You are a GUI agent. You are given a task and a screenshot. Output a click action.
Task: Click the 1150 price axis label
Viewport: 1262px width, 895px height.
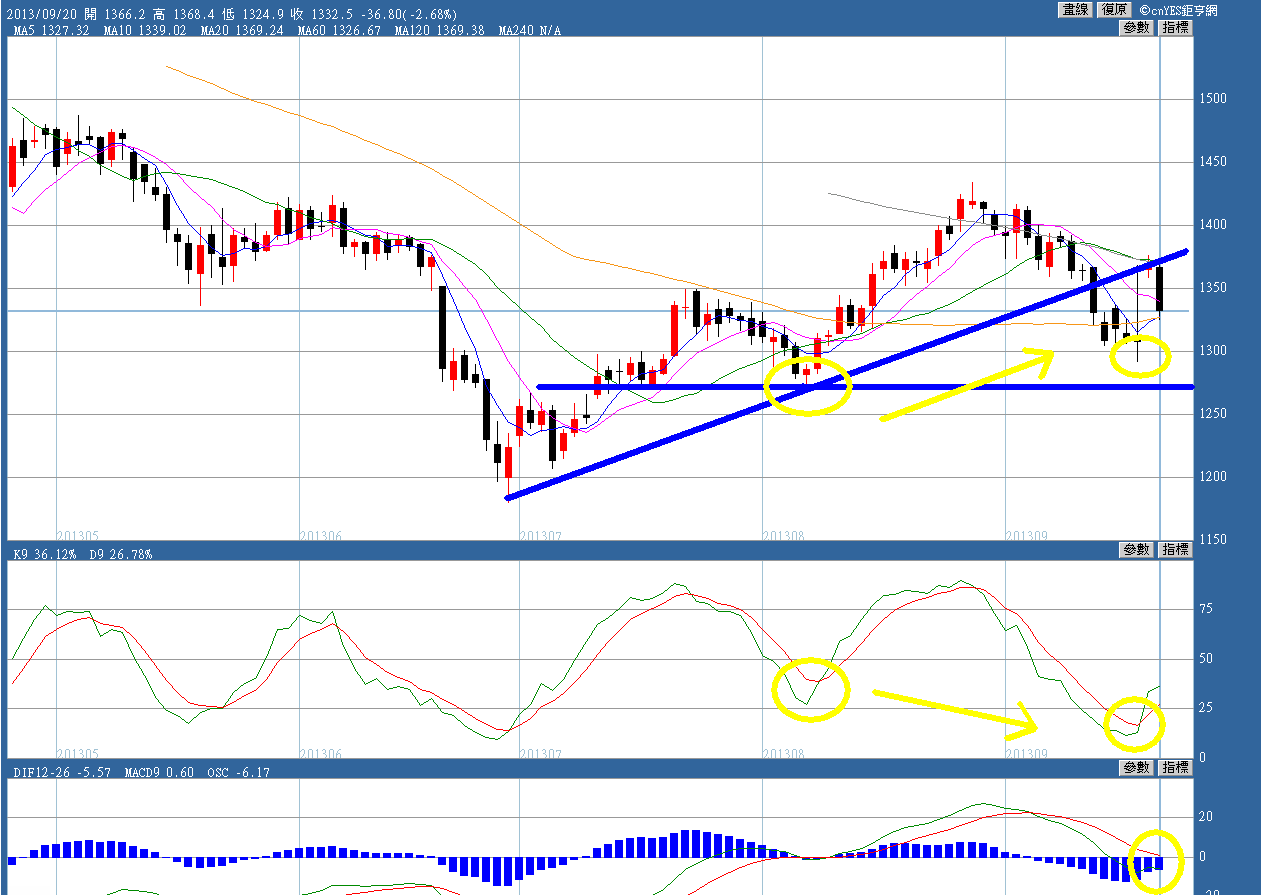point(1211,540)
